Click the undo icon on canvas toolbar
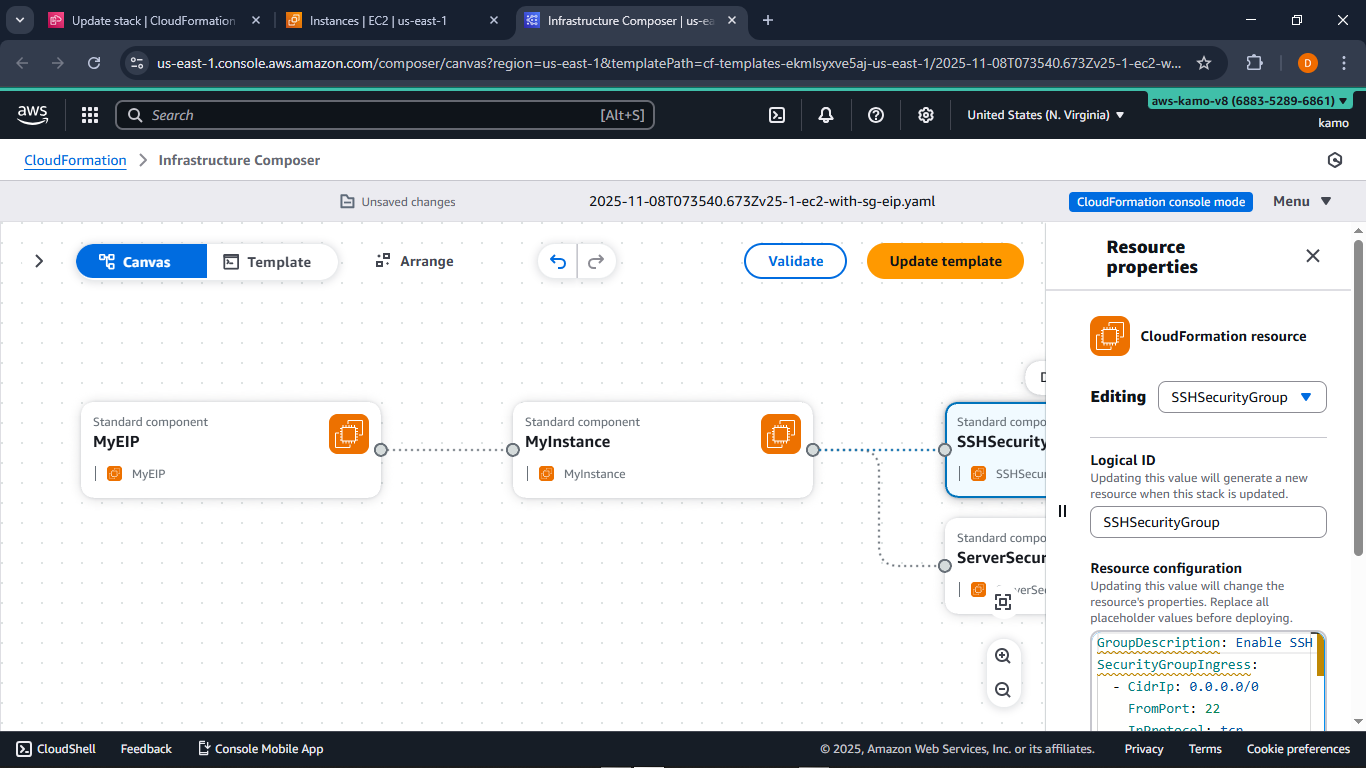 [x=557, y=261]
